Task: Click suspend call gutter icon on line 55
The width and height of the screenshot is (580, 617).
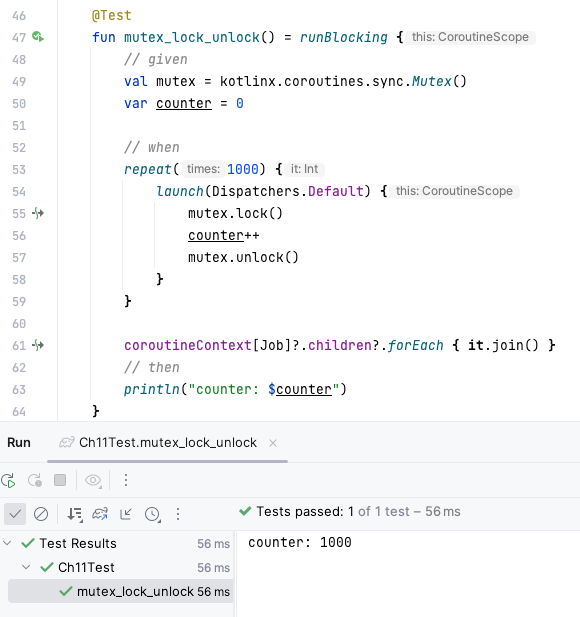Action: (x=38, y=213)
